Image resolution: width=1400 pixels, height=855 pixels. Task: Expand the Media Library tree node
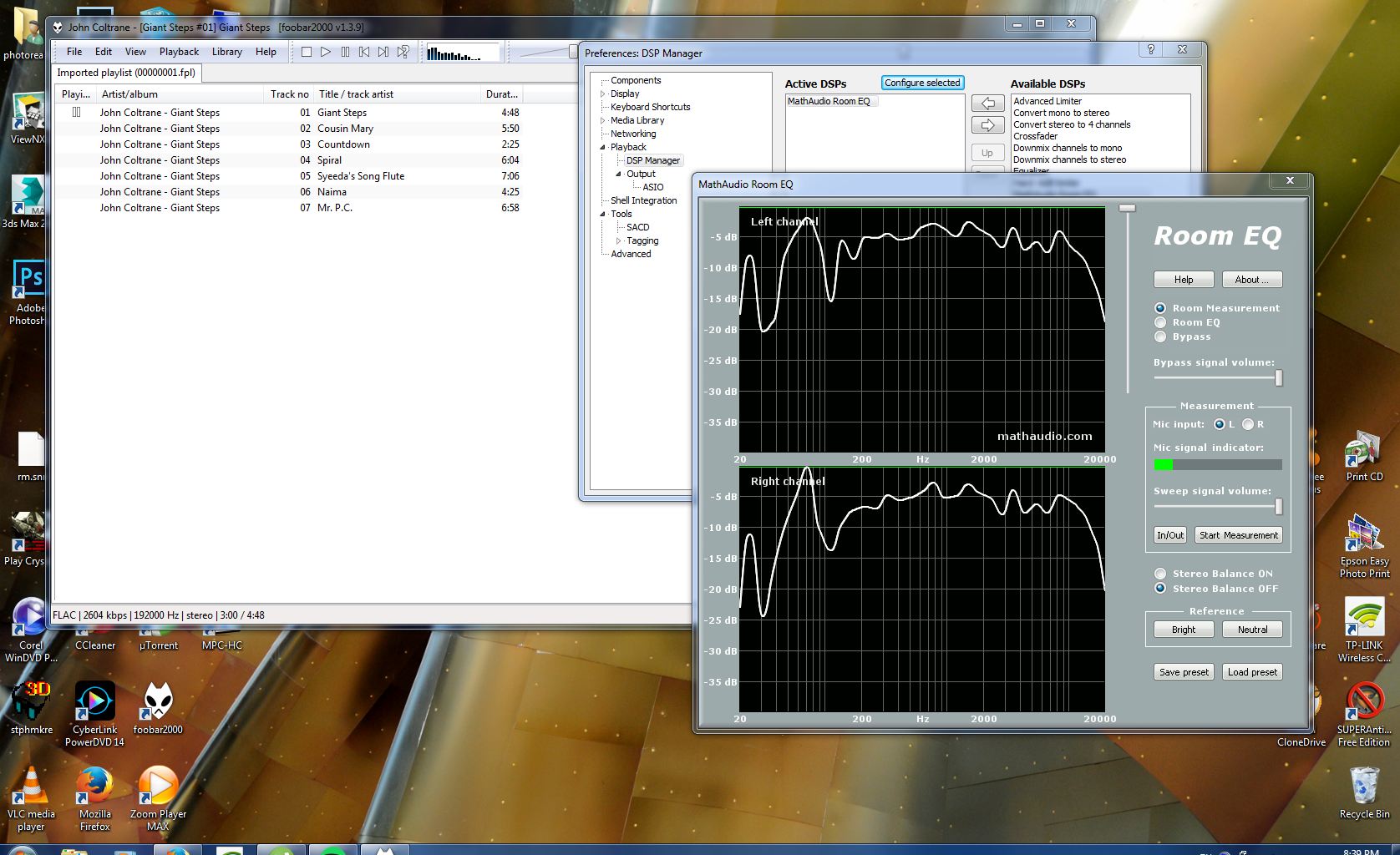(603, 120)
